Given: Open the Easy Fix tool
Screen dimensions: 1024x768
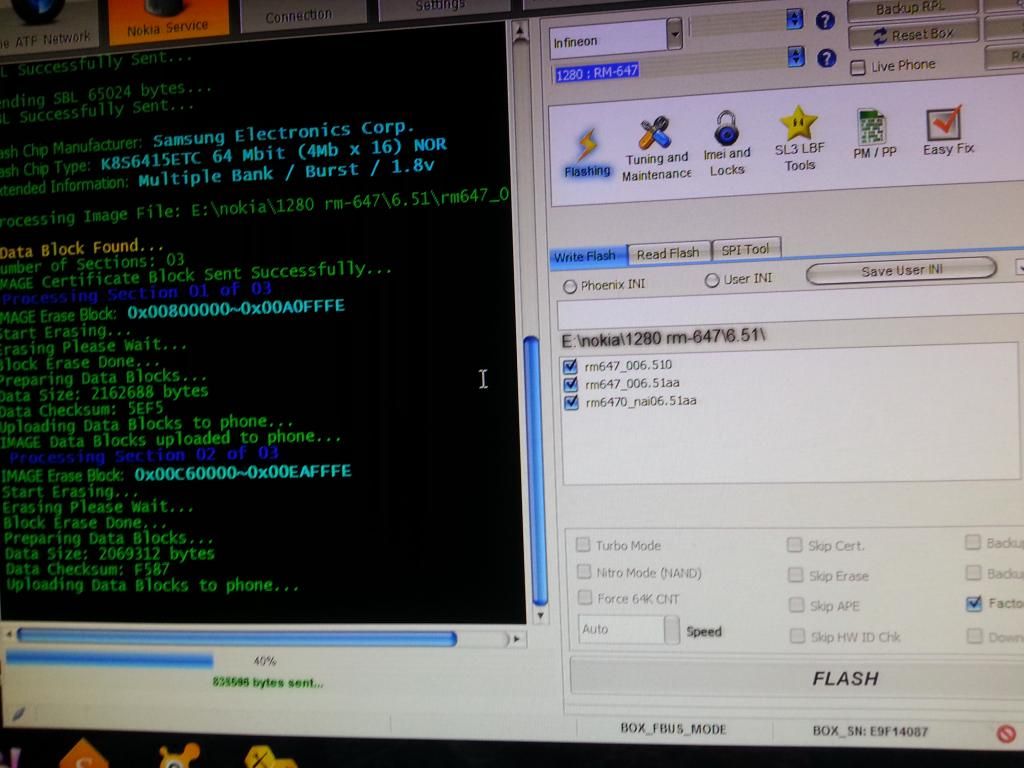Looking at the screenshot, I should pos(946,132).
